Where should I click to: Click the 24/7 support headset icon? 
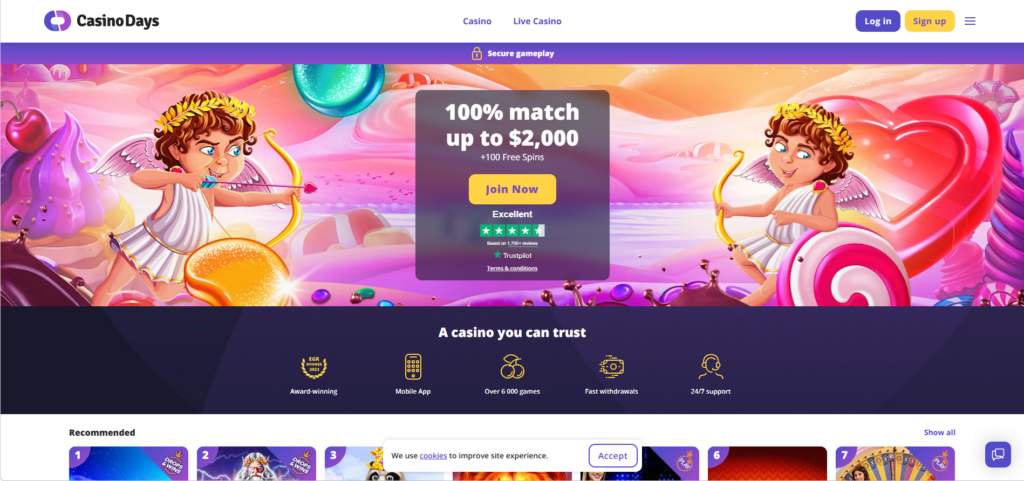click(711, 367)
